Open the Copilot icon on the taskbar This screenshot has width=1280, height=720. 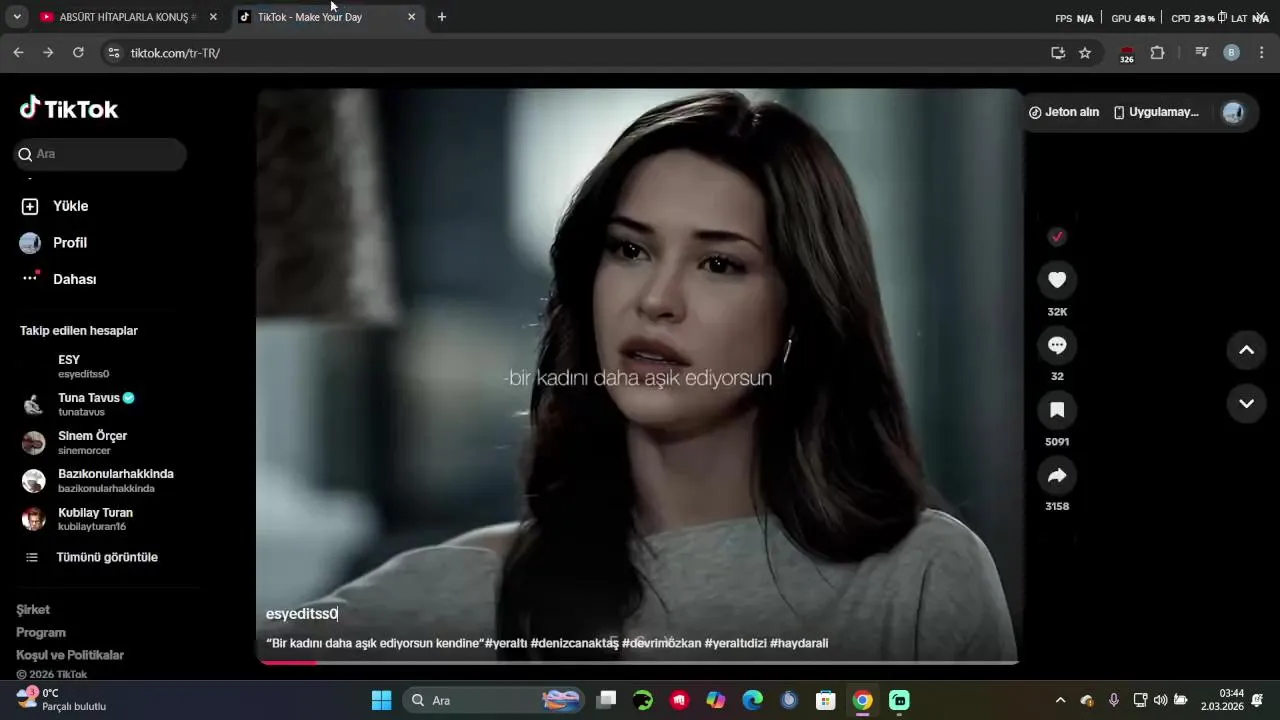click(x=716, y=700)
